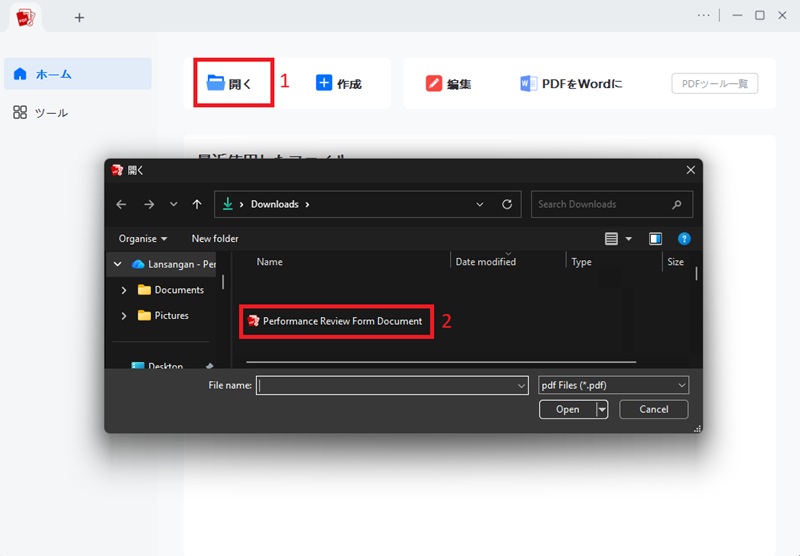
Task: Select the Documents folder in tree
Action: coord(171,290)
